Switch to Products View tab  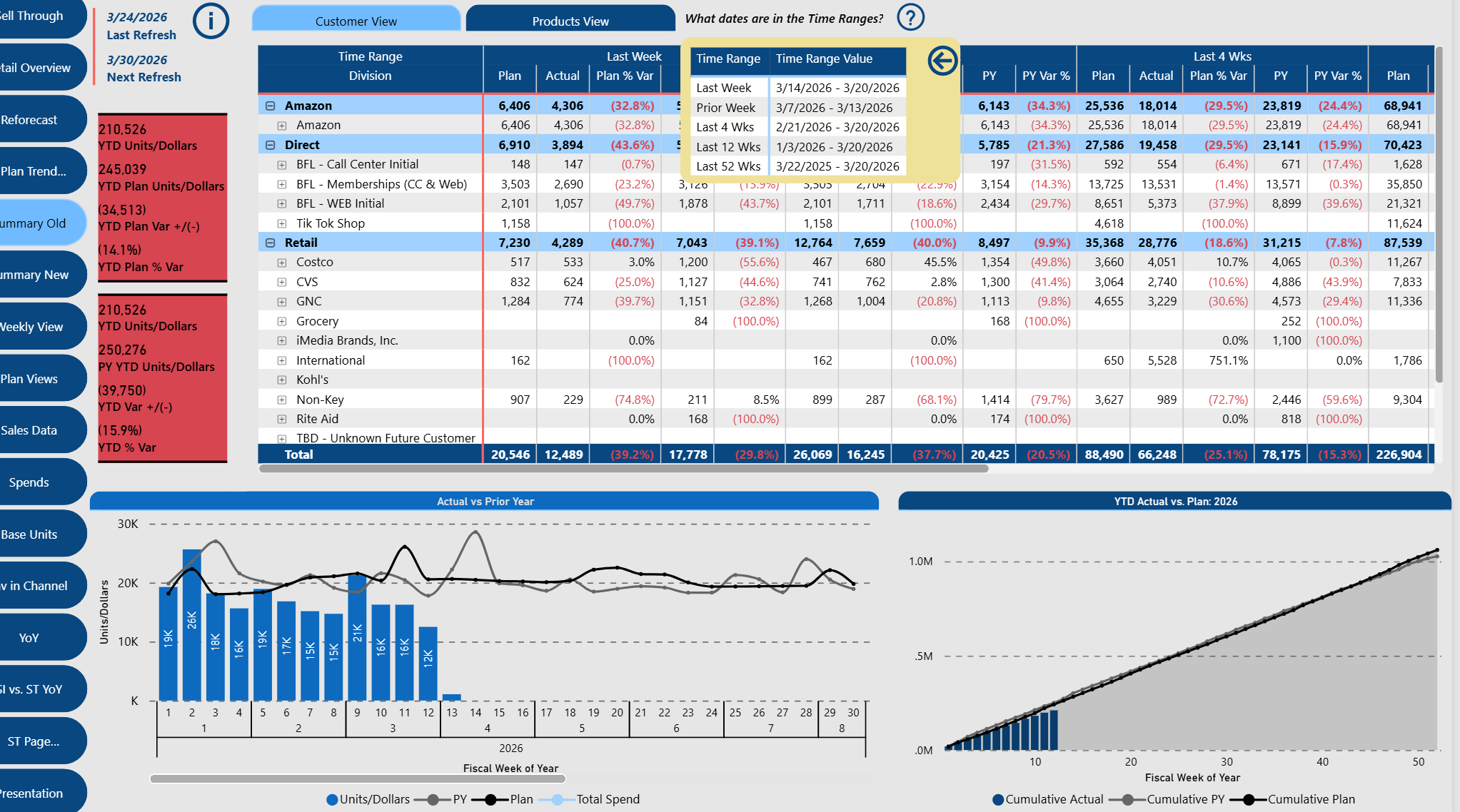click(x=570, y=19)
